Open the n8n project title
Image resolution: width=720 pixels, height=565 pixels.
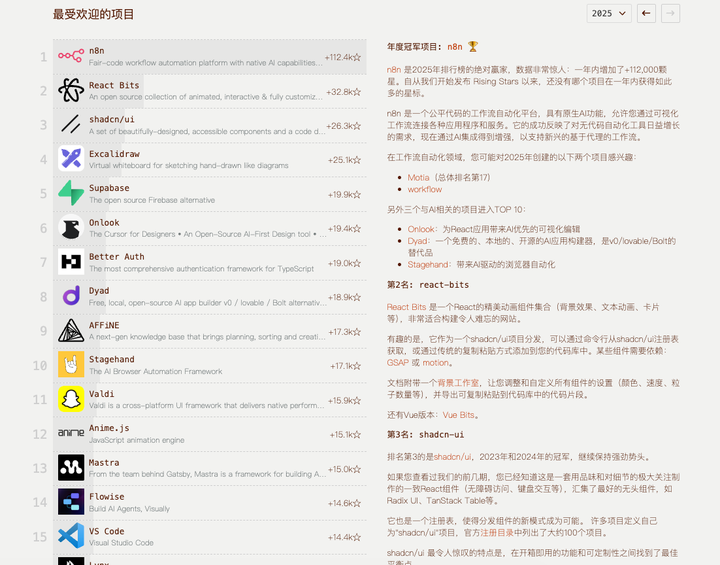coord(96,51)
